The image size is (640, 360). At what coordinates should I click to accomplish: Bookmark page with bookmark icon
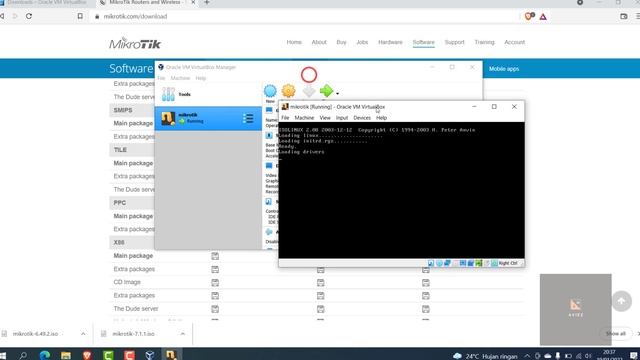[80, 16]
